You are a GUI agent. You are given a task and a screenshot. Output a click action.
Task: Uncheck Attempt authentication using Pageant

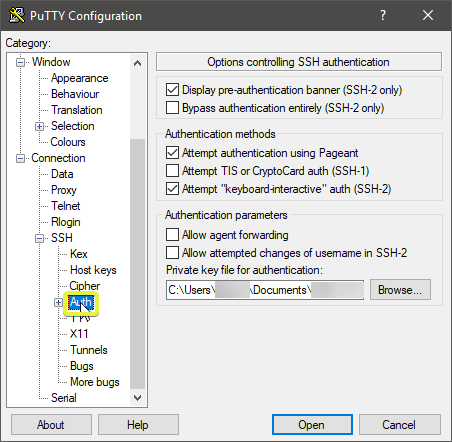pos(172,153)
